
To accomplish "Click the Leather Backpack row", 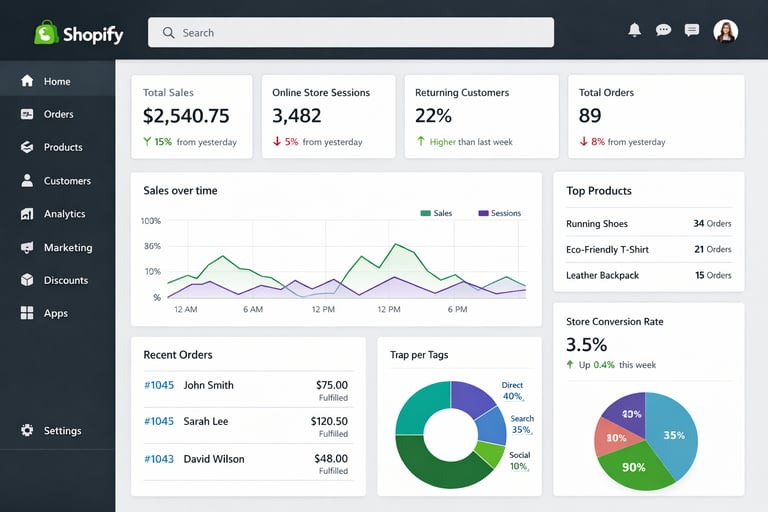I will (x=648, y=275).
